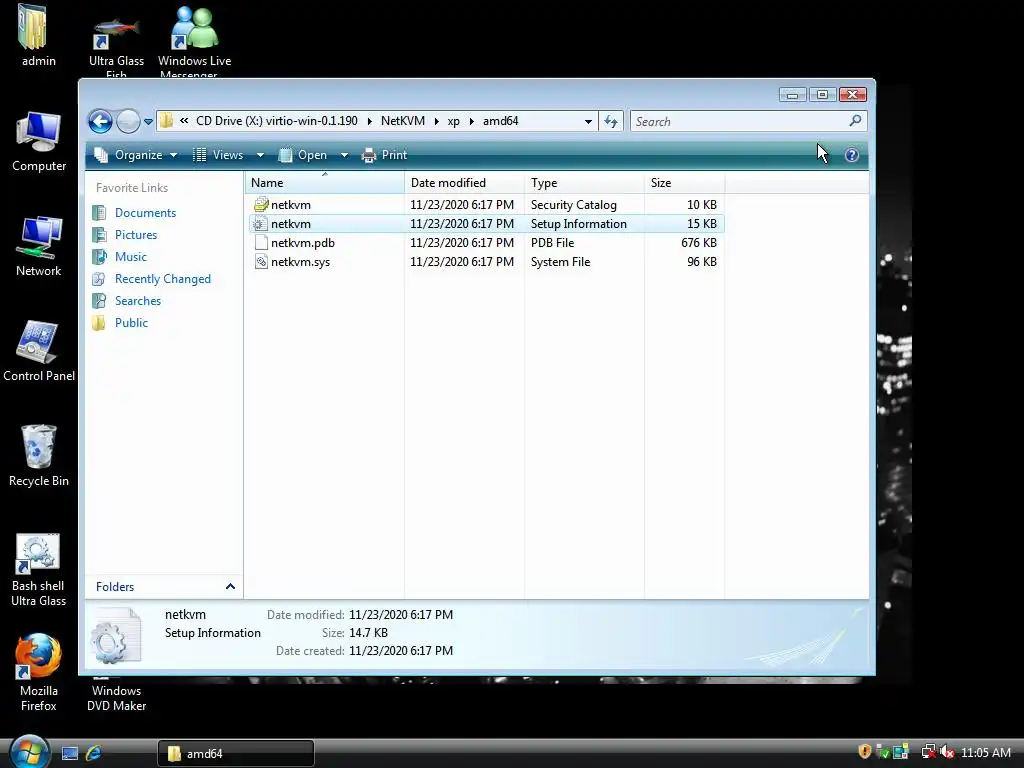Sort by Type column header

584,183
